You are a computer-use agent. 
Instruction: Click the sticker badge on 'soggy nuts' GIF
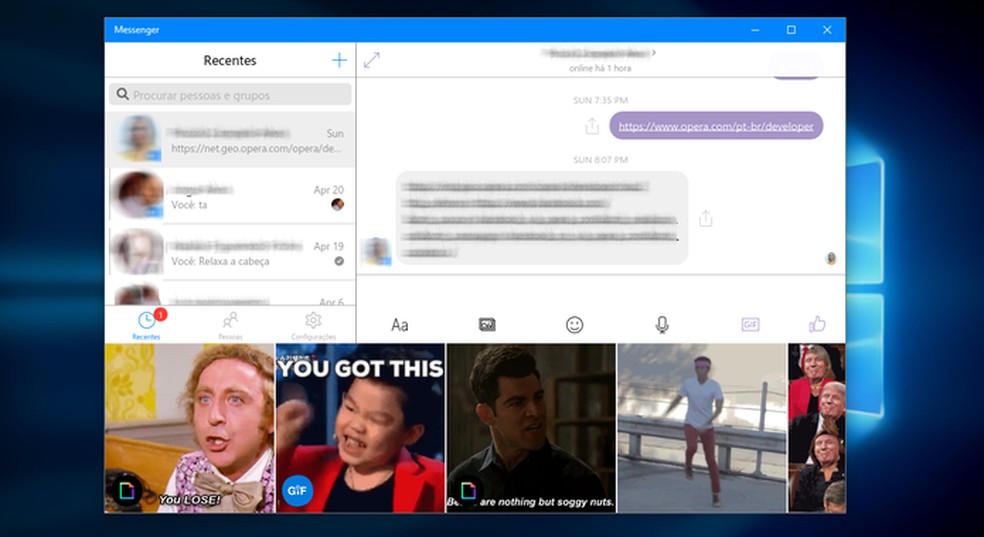(469, 491)
